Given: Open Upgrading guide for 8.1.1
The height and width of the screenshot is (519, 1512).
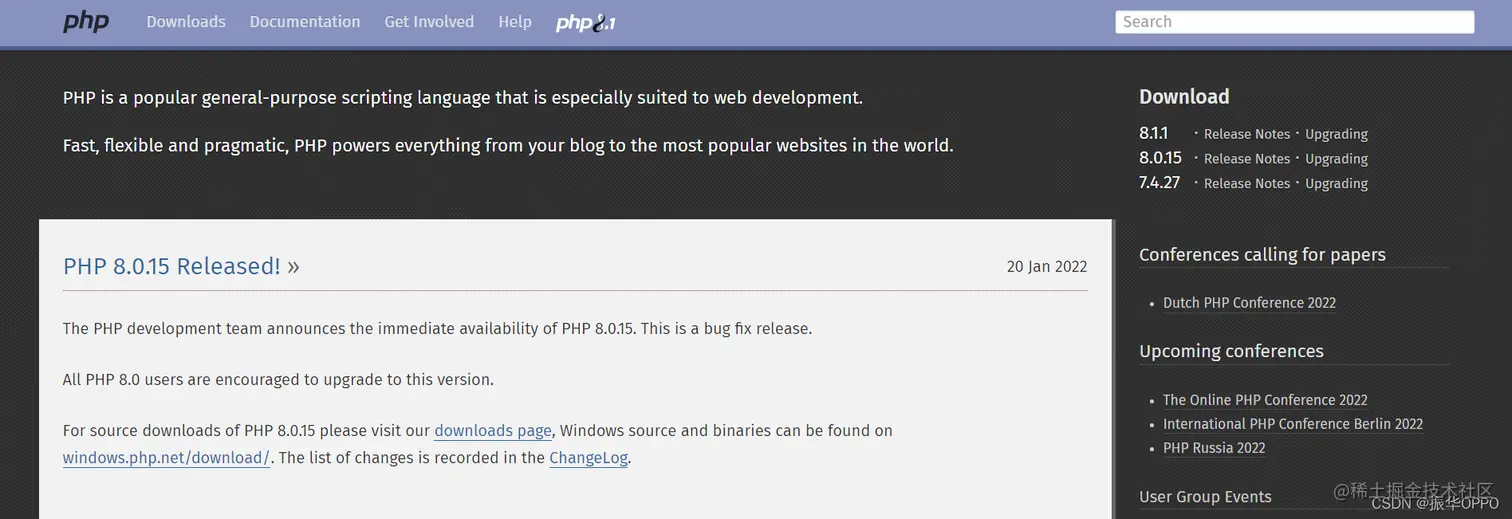Looking at the screenshot, I should point(1337,134).
